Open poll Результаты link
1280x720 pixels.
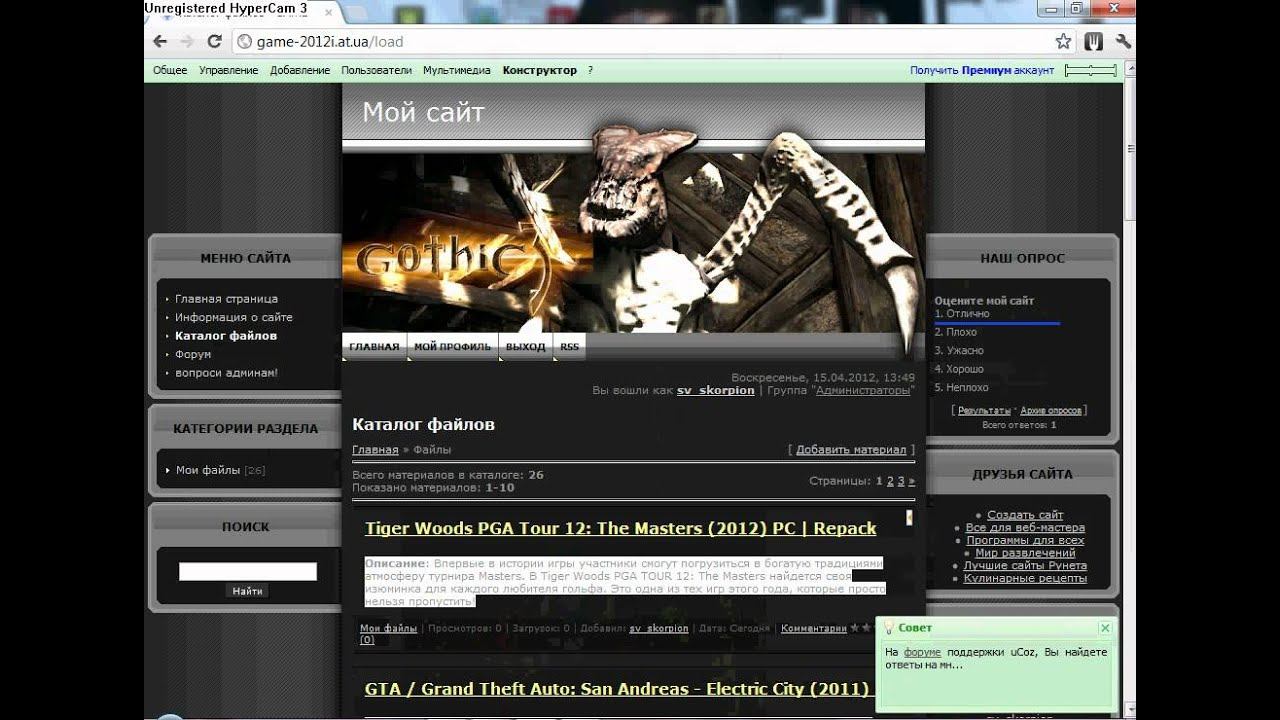pos(984,411)
